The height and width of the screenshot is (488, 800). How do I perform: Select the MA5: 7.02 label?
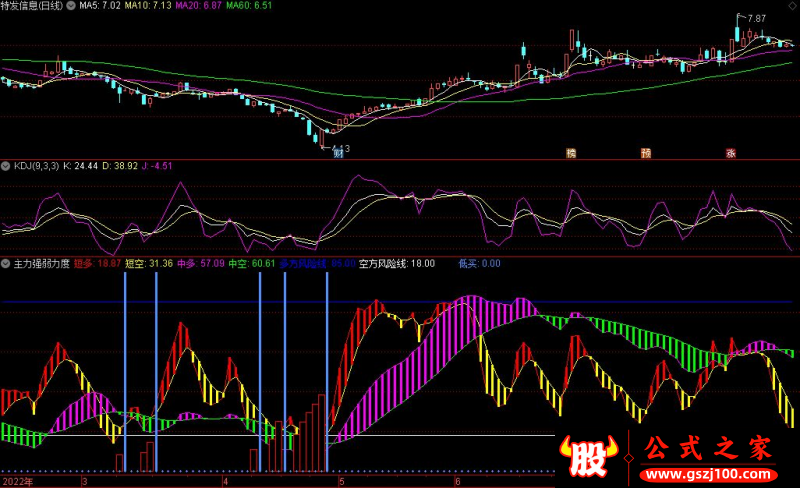[100, 6]
